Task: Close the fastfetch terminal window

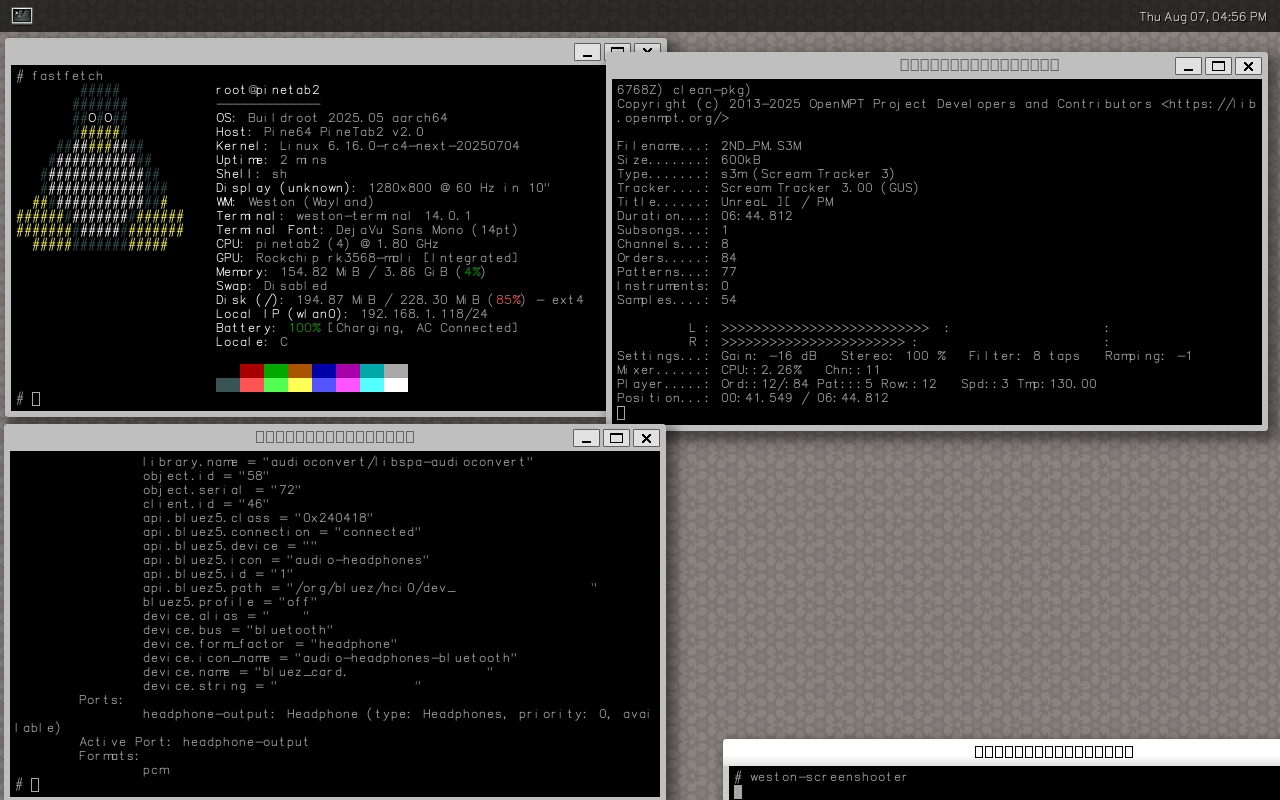Action: click(647, 52)
